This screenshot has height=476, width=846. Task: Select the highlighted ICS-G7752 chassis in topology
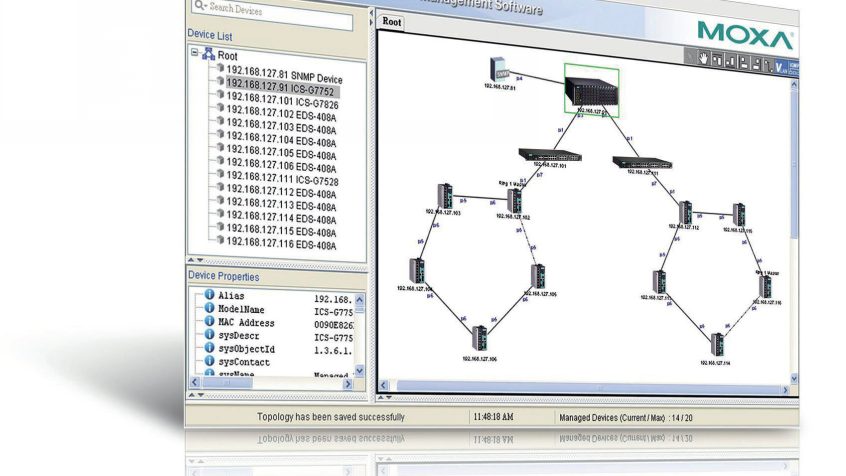pos(592,93)
